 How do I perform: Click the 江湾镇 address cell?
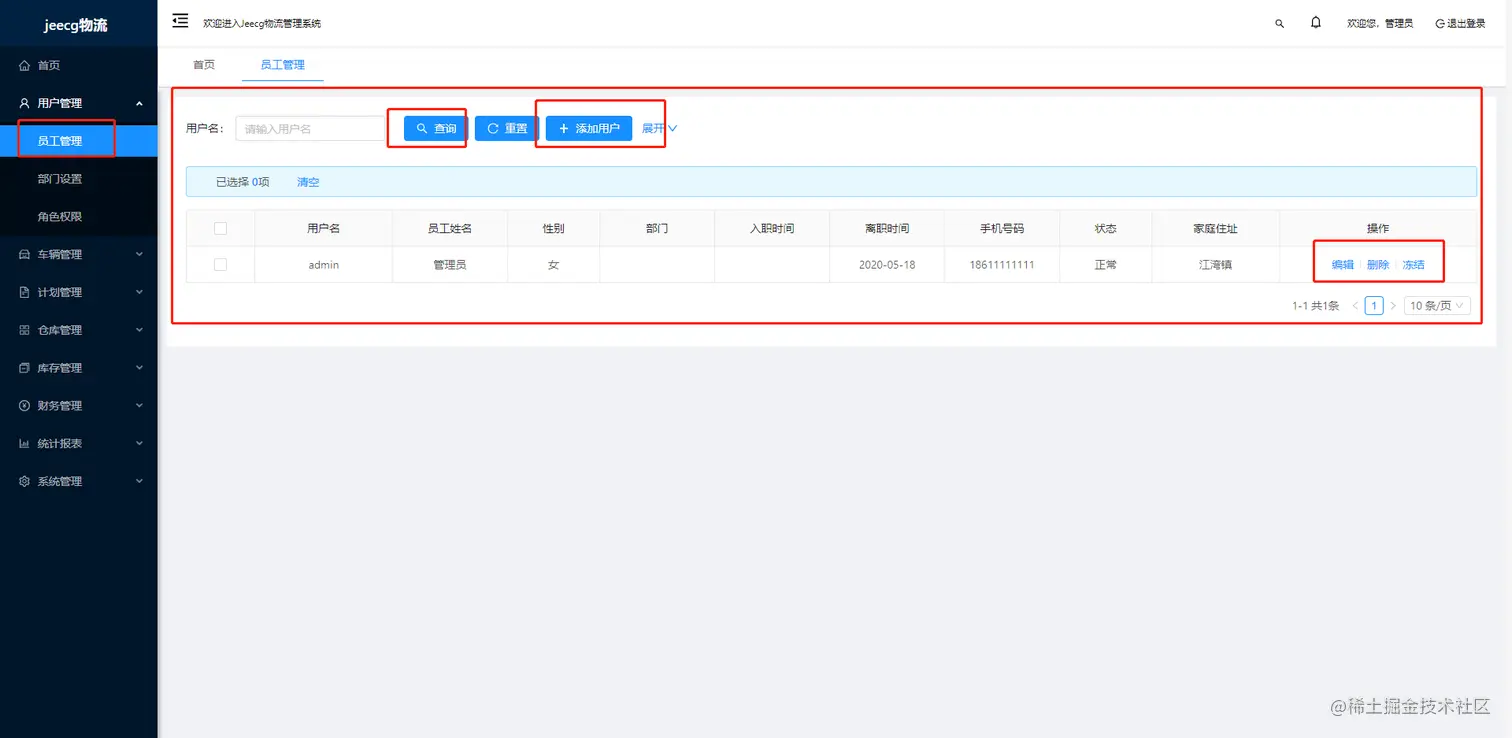[1216, 265]
